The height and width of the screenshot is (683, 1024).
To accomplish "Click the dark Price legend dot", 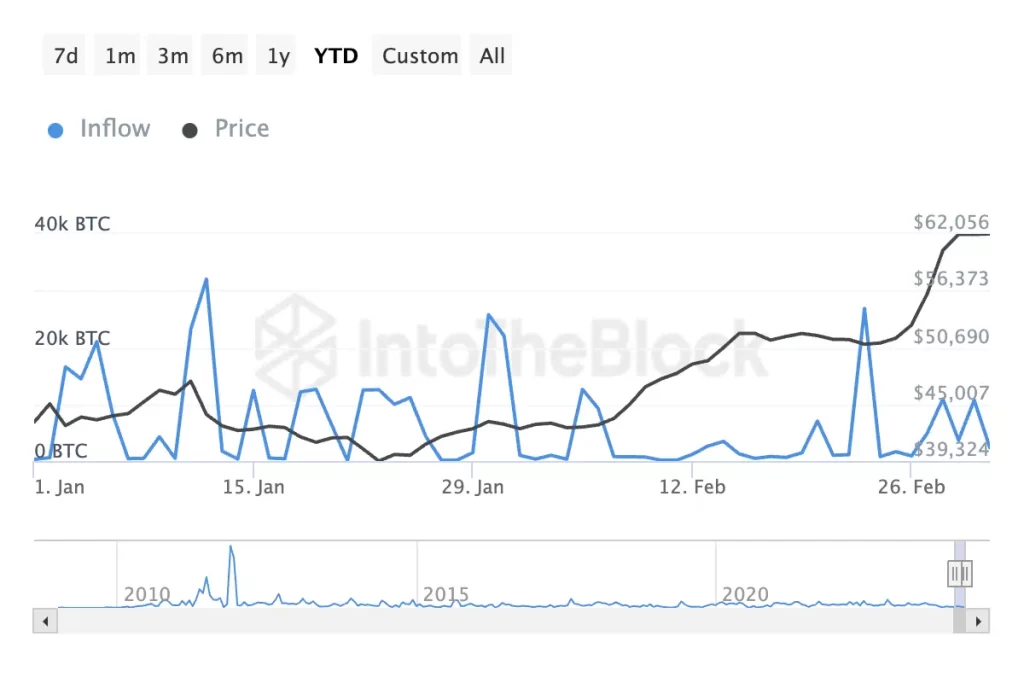I will 189,130.
